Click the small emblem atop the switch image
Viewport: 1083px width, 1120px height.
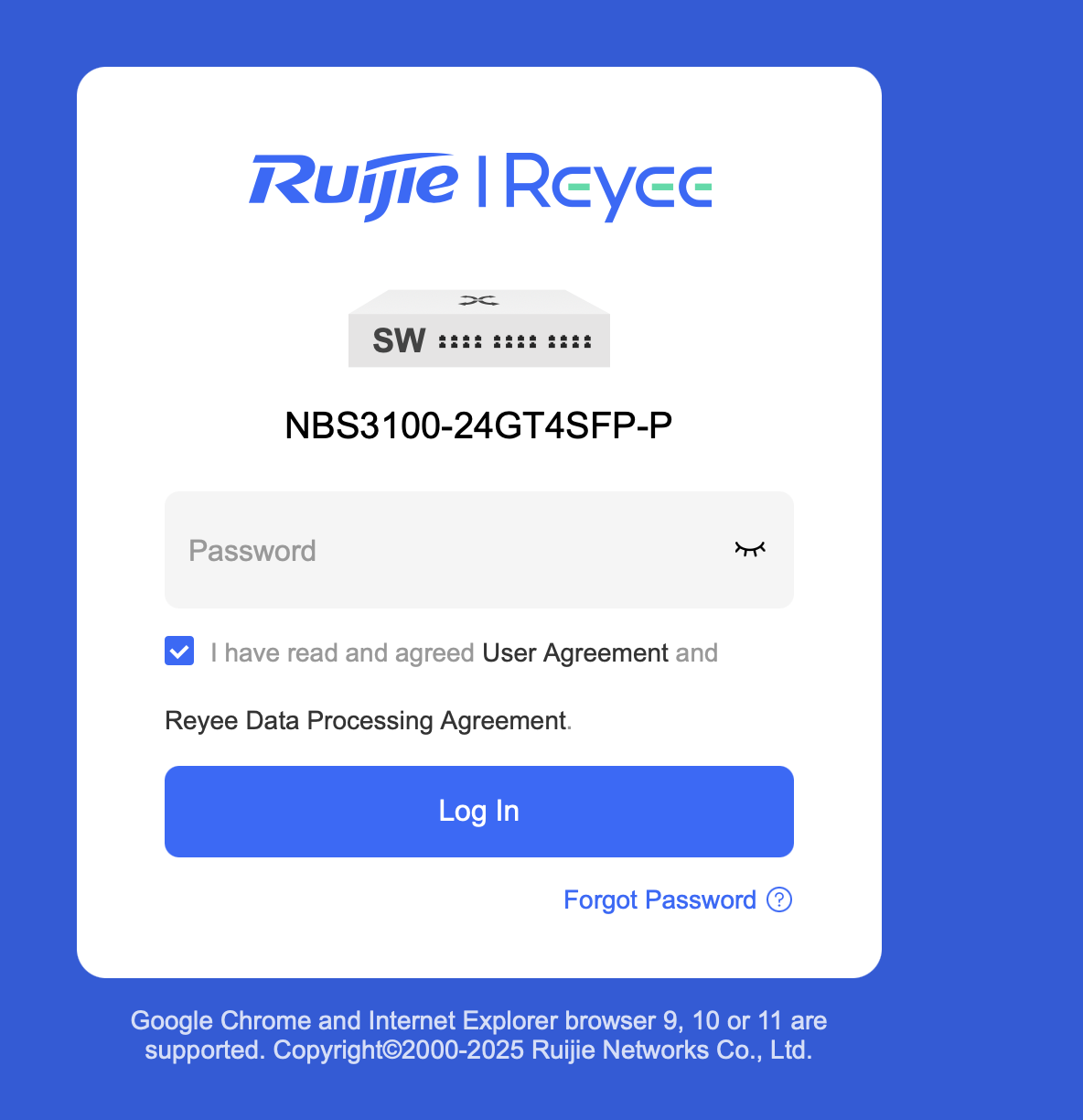click(x=479, y=300)
